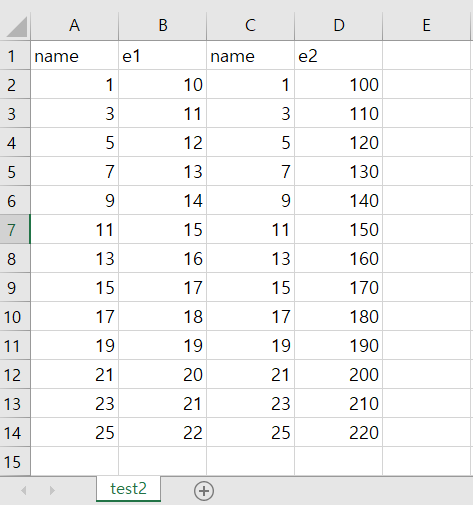Click cell D11 with value 190
The height and width of the screenshot is (505, 473).
(x=338, y=345)
